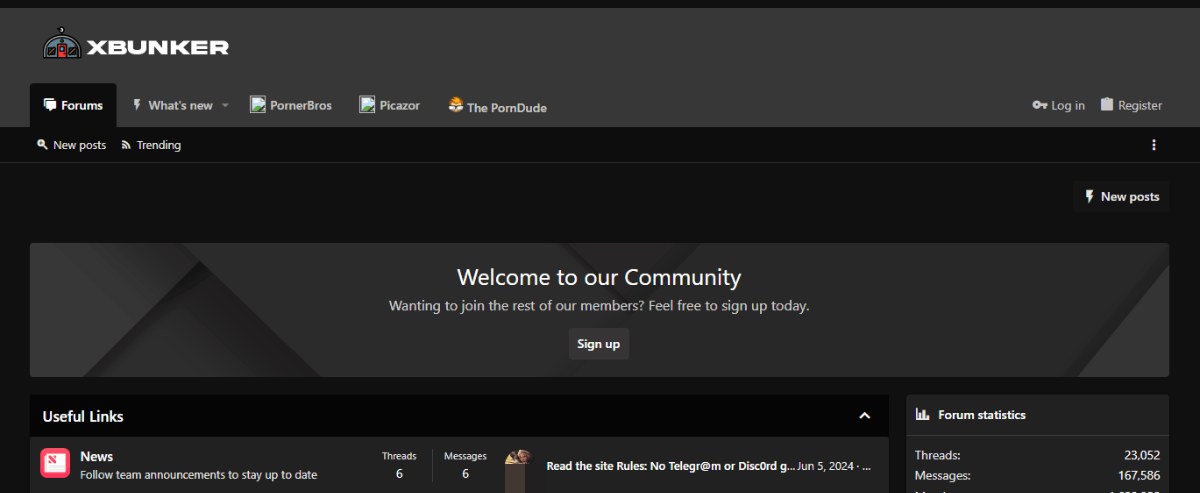1200x493 pixels.
Task: Open the News forum title
Action: pyautogui.click(x=97, y=456)
